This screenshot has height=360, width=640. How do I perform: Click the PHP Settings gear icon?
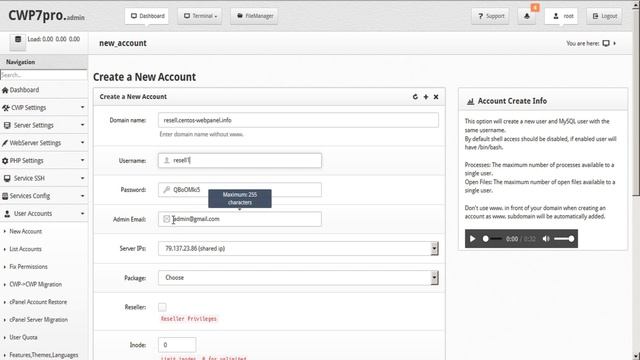5,161
